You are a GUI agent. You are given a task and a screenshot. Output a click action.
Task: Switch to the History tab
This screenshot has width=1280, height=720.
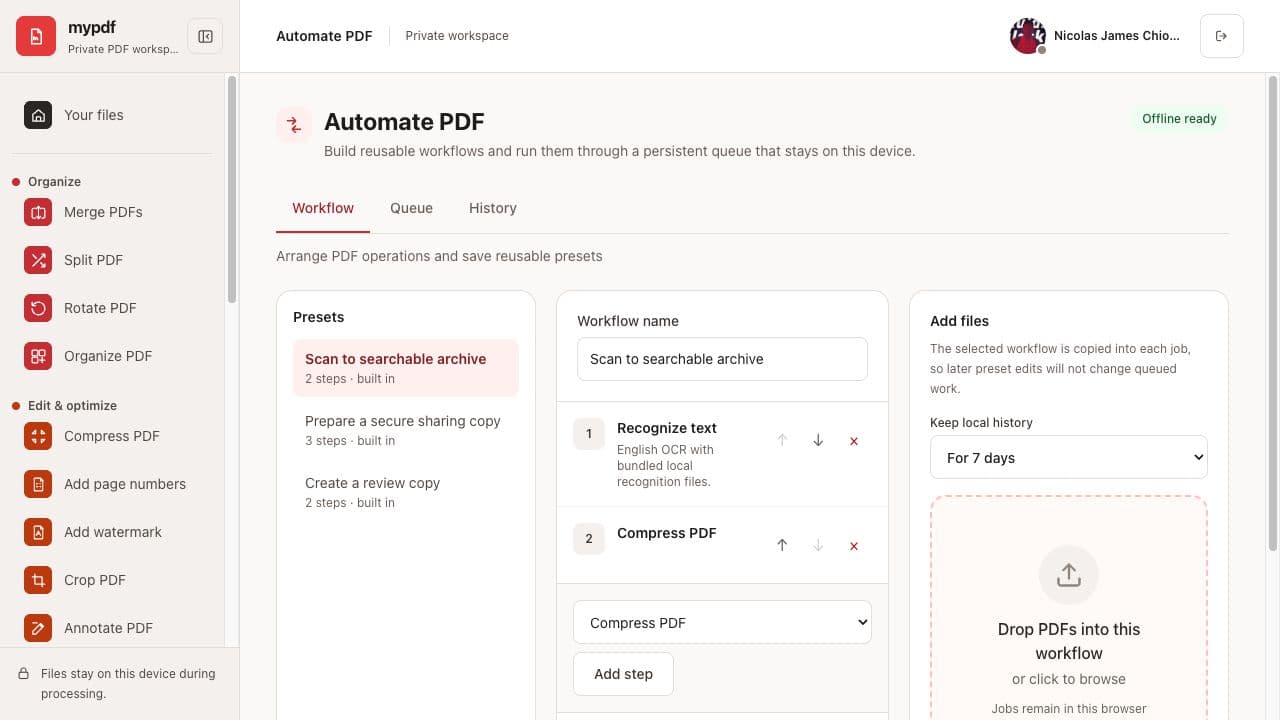[x=493, y=208]
